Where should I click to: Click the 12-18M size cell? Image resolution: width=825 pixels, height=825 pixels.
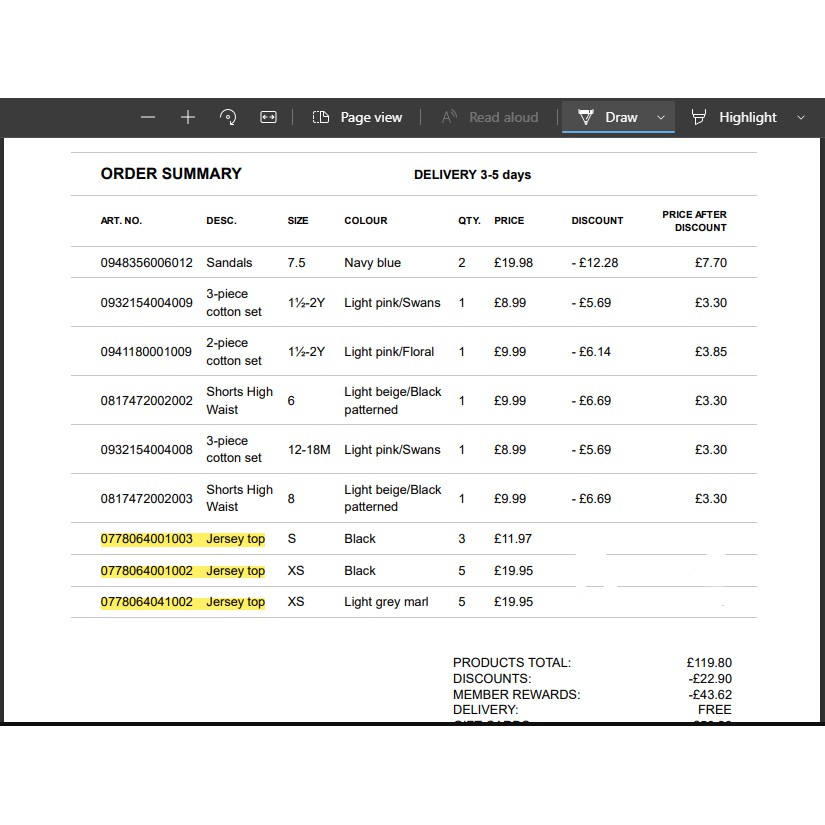309,449
